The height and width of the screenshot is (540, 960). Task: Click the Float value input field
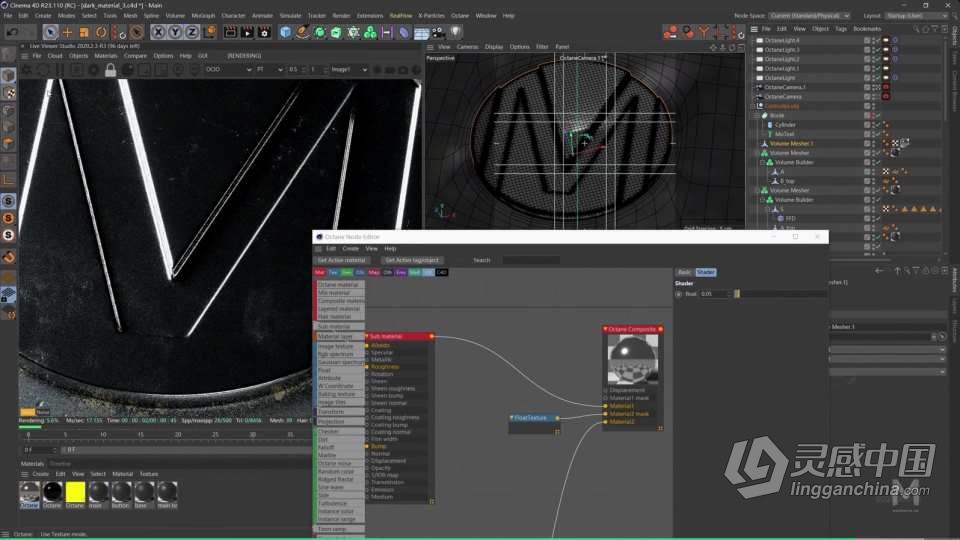(713, 294)
